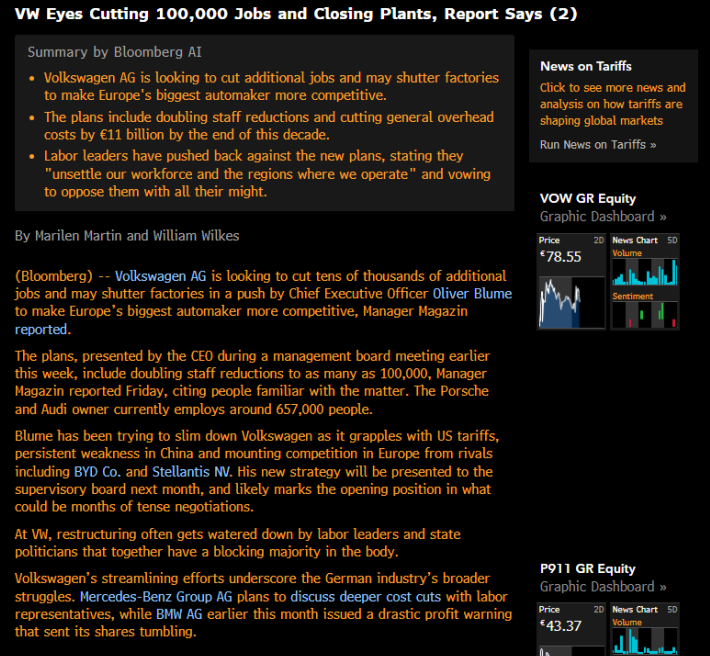Click the P911 price €43.37
This screenshot has width=710, height=656.
click(x=561, y=627)
